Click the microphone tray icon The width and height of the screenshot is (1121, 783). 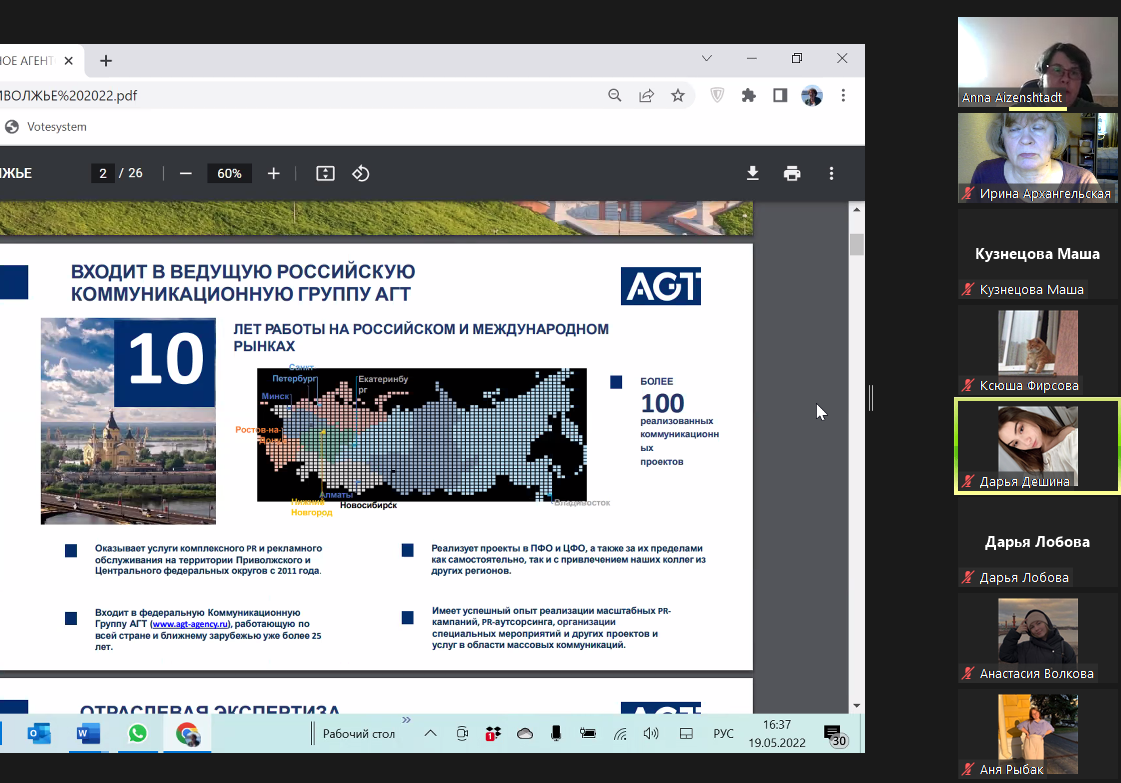[555, 734]
